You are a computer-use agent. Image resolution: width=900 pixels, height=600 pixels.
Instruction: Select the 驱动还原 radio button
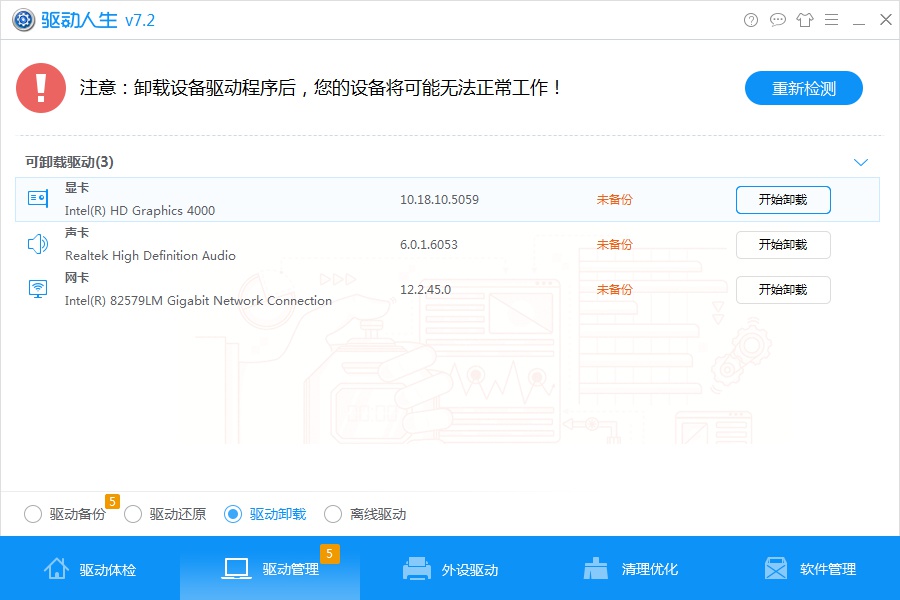[133, 513]
